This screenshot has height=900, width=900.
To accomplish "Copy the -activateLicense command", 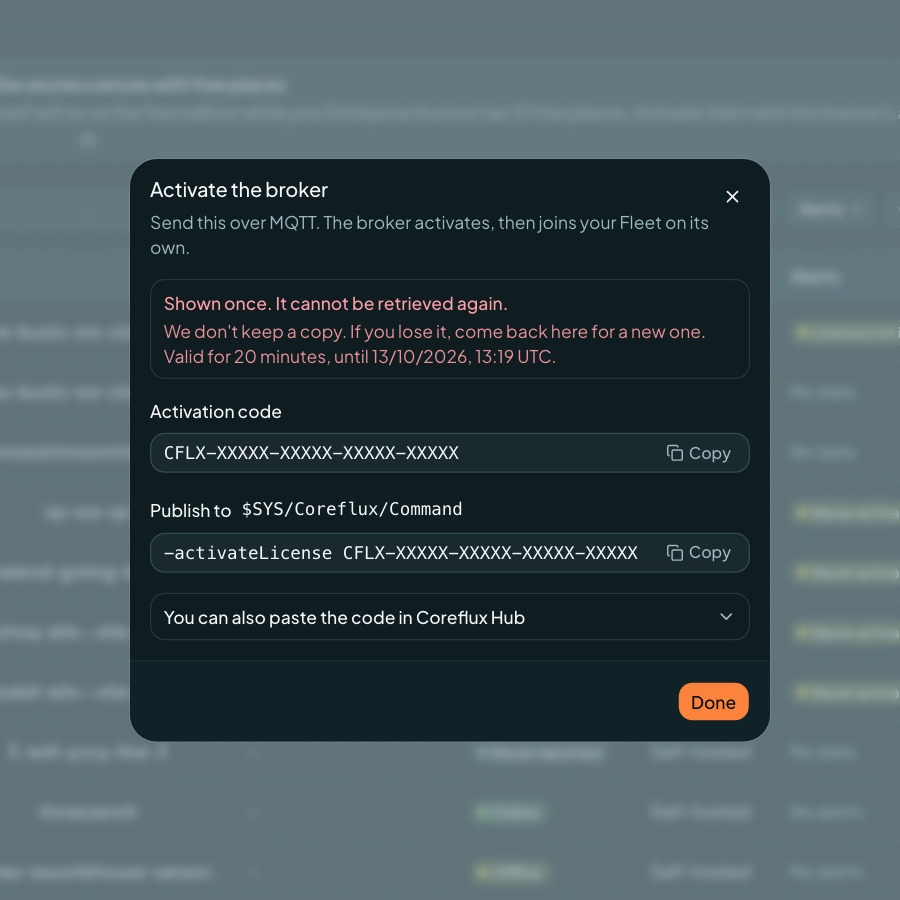I will pyautogui.click(x=699, y=553).
